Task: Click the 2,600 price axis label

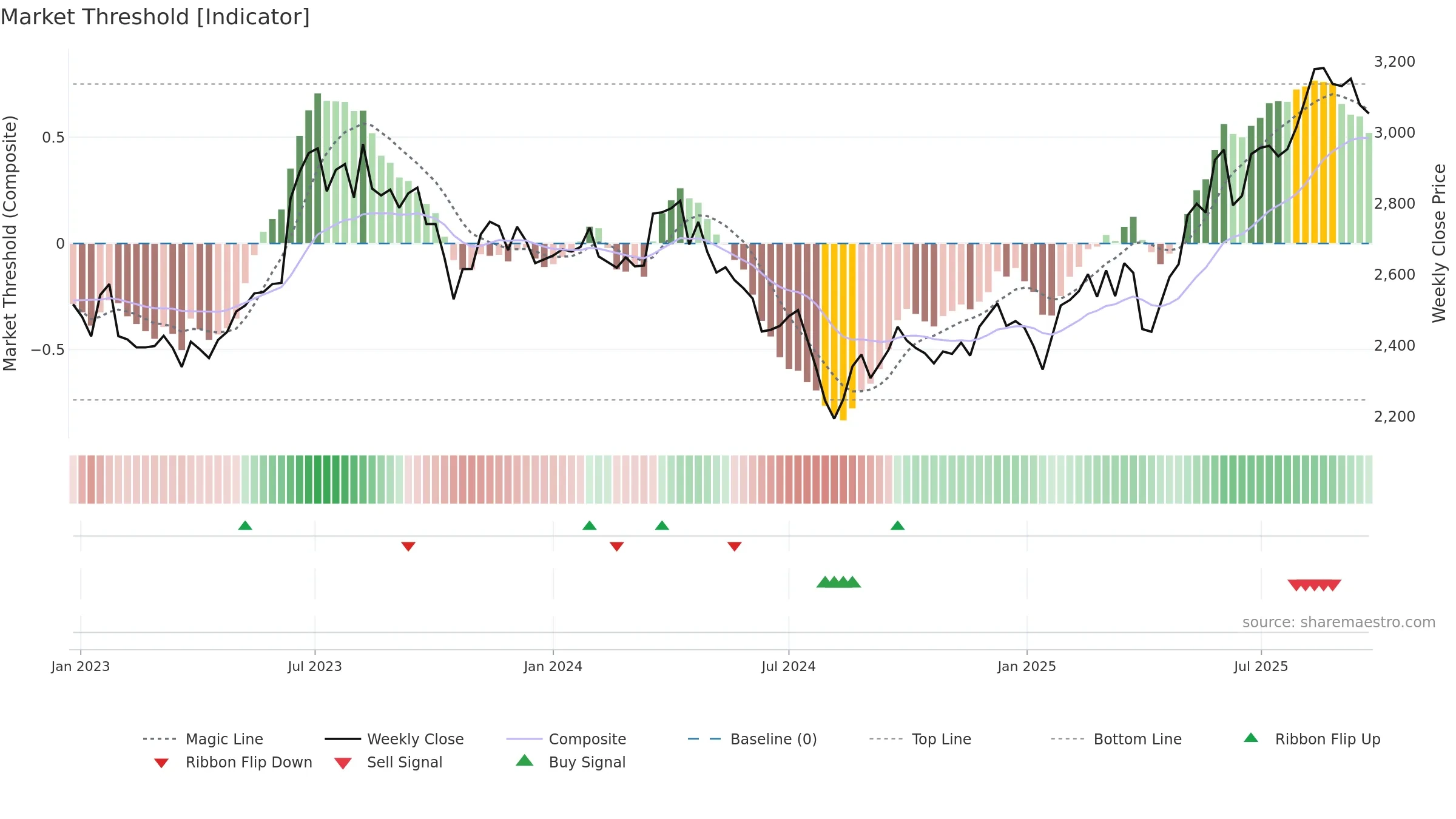Action: [1395, 275]
